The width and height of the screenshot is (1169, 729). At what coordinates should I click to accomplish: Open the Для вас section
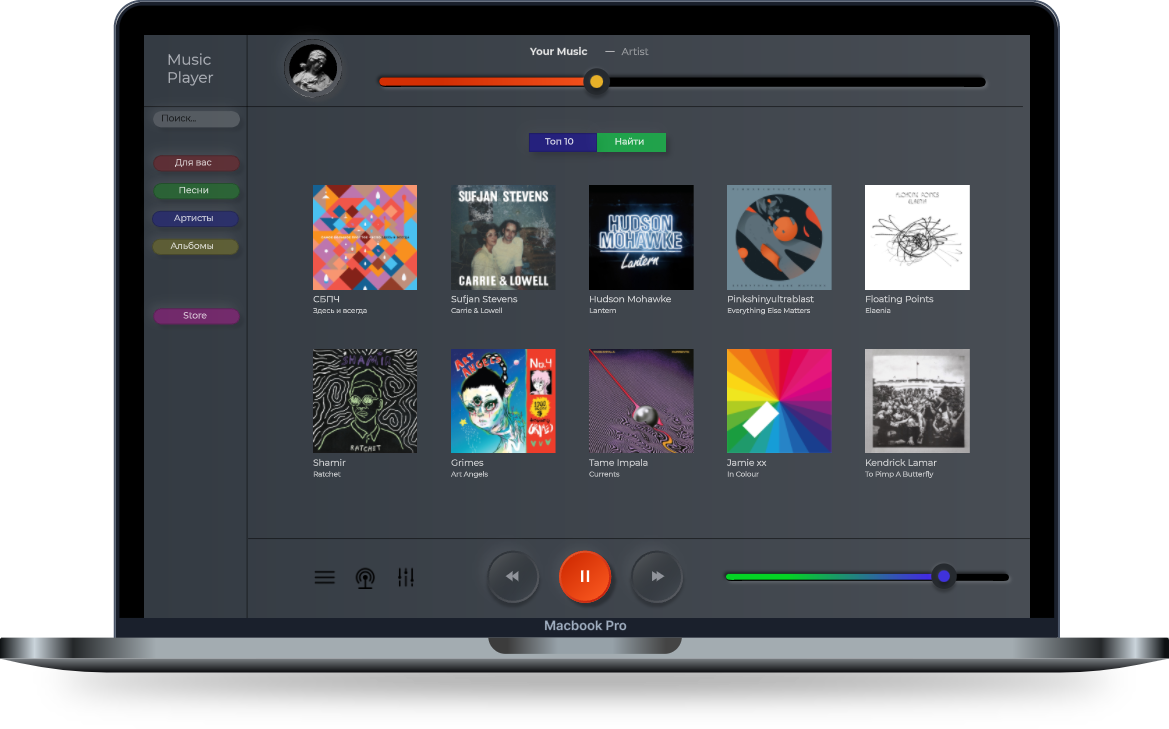tap(197, 162)
